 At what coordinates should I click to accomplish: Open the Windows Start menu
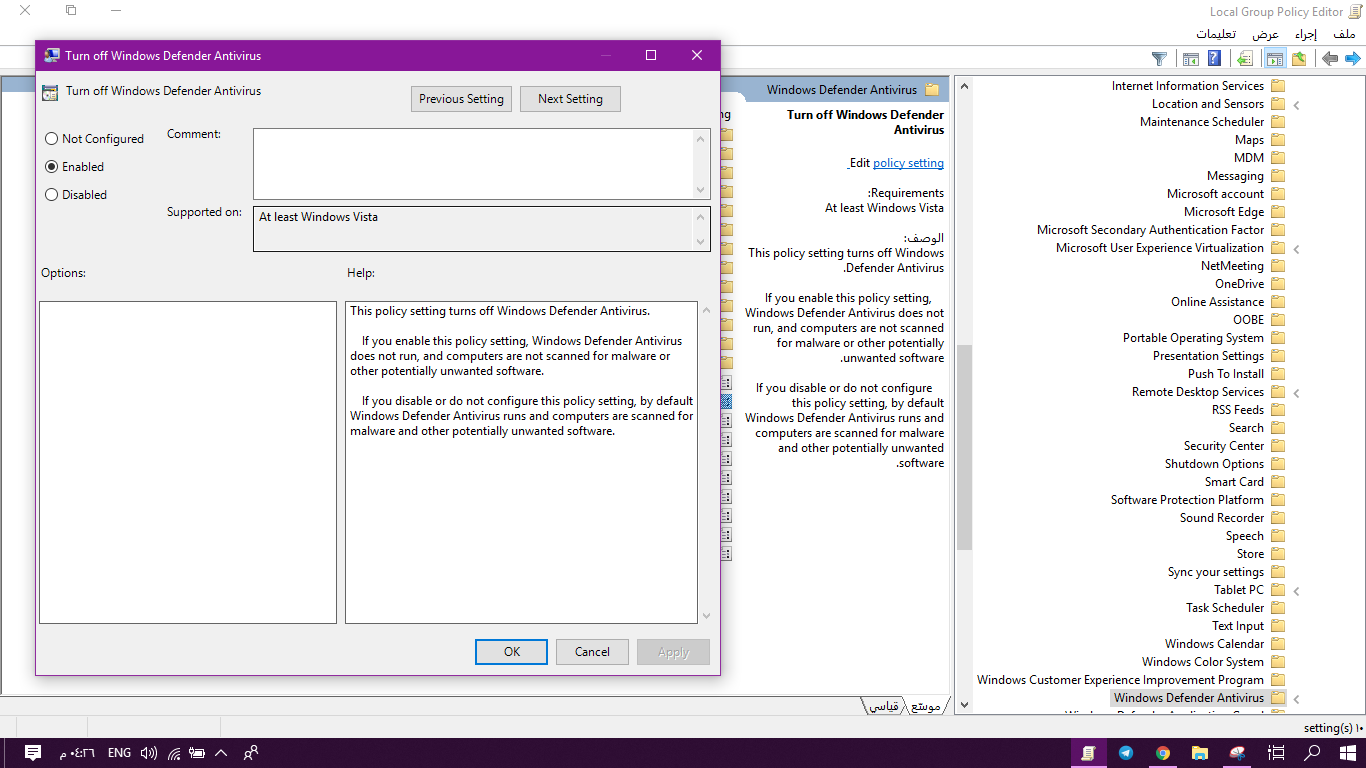coord(1349,753)
